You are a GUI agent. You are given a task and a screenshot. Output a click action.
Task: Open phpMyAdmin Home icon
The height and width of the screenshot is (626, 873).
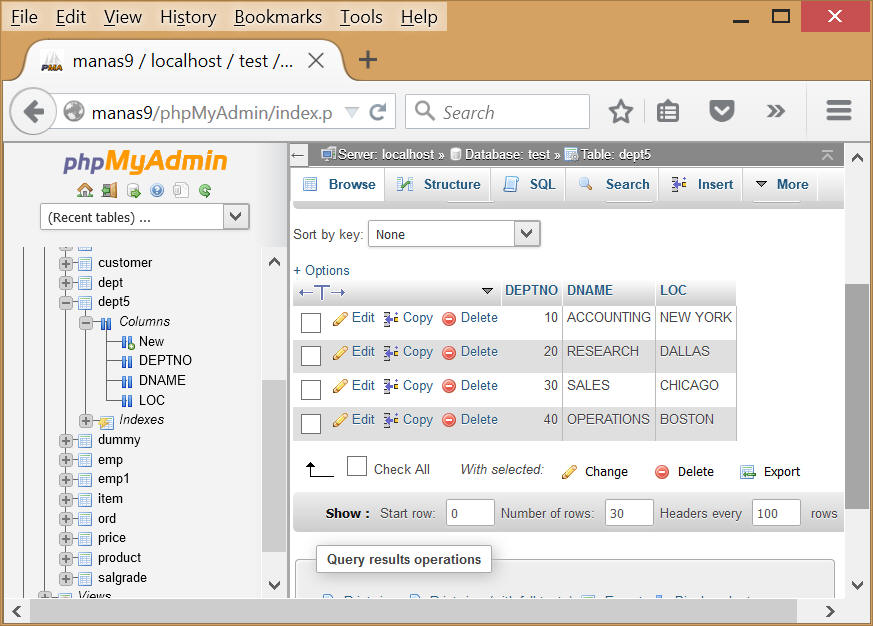coord(85,190)
